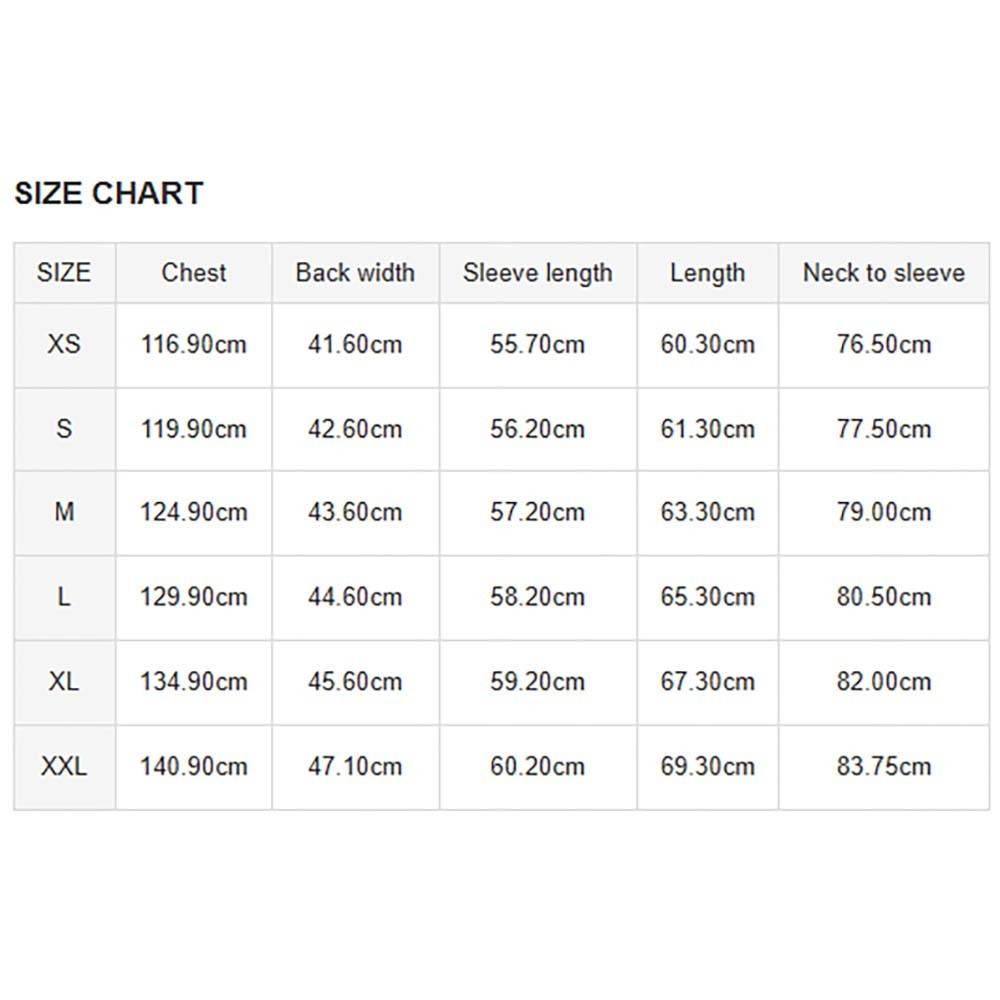Click the 57.20cm sleeve length cell
This screenshot has width=1000, height=1000.
(x=537, y=513)
